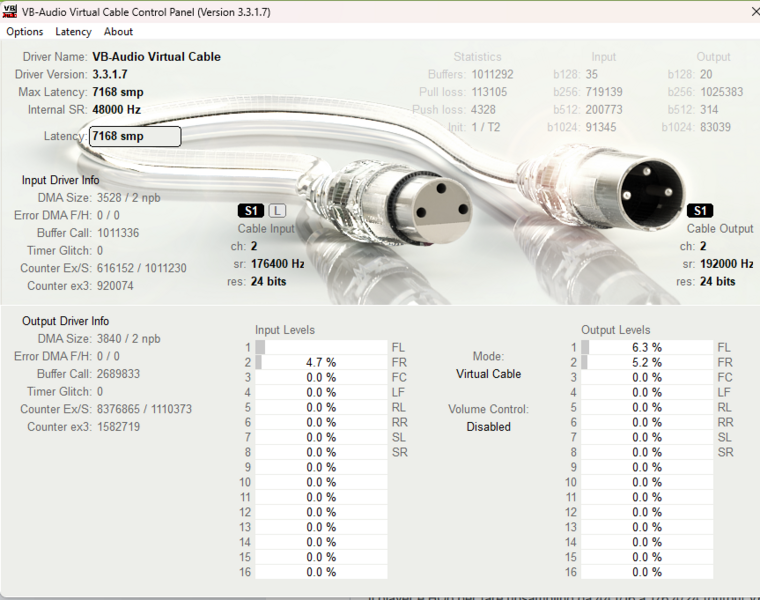Click Input Levels channel 1 FL meter

[x=321, y=347]
